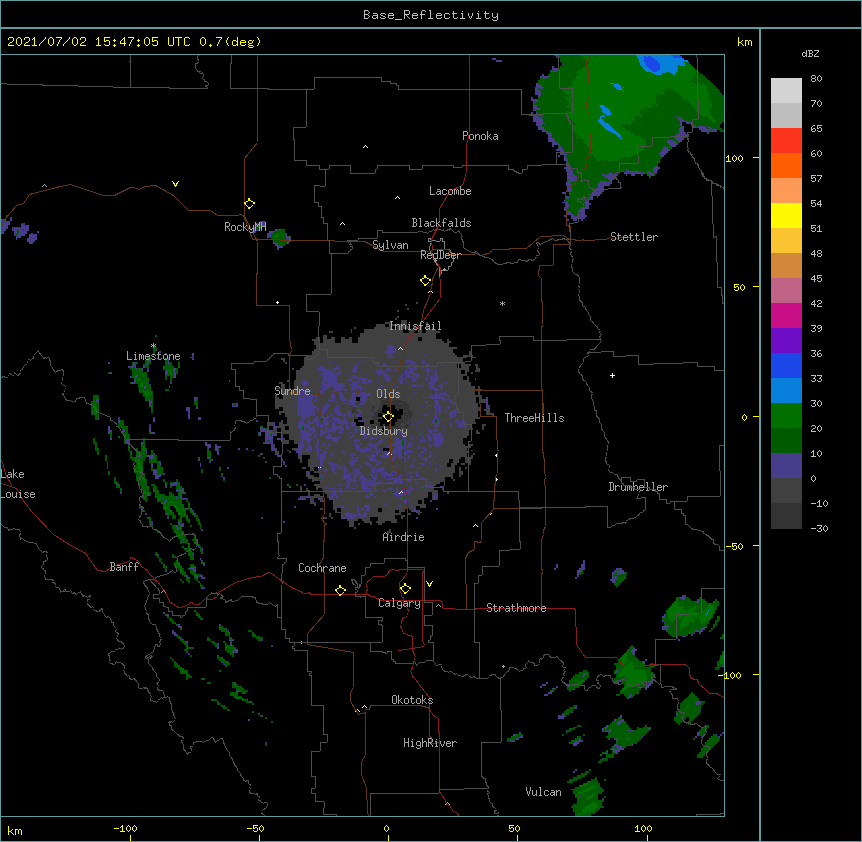The image size is (862, 842).
Task: Click the Cochrane label
Action: (x=322, y=568)
